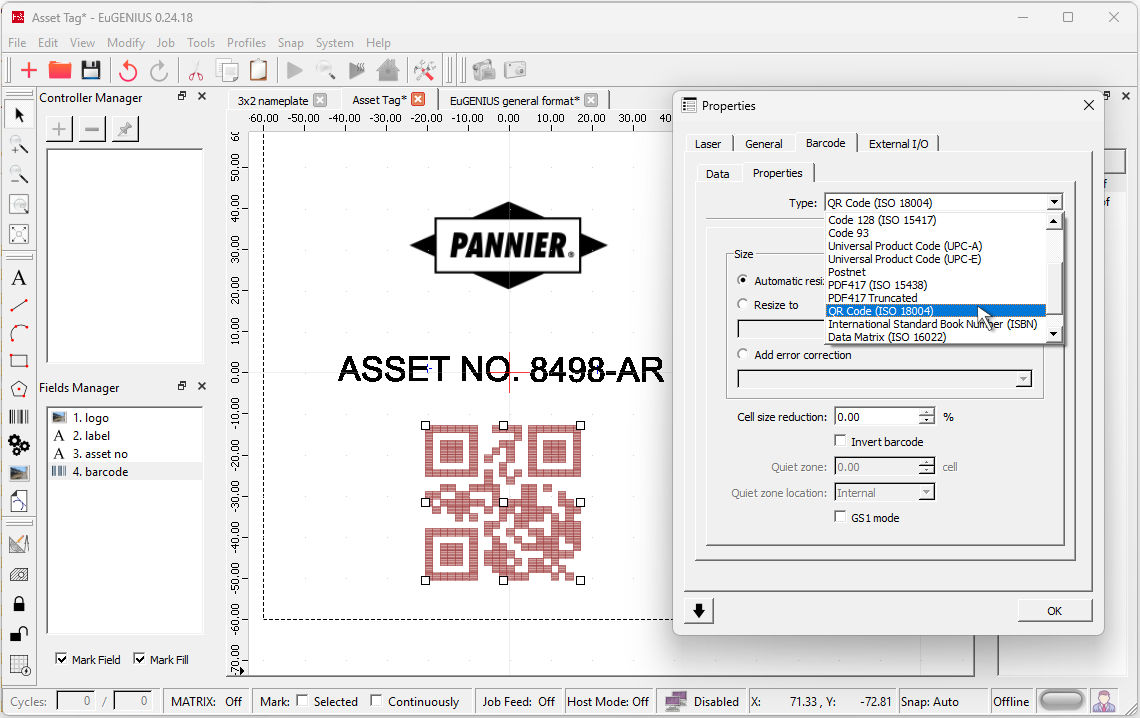Enable the Invert barcode checkbox
The width and height of the screenshot is (1140, 718).
point(840,440)
